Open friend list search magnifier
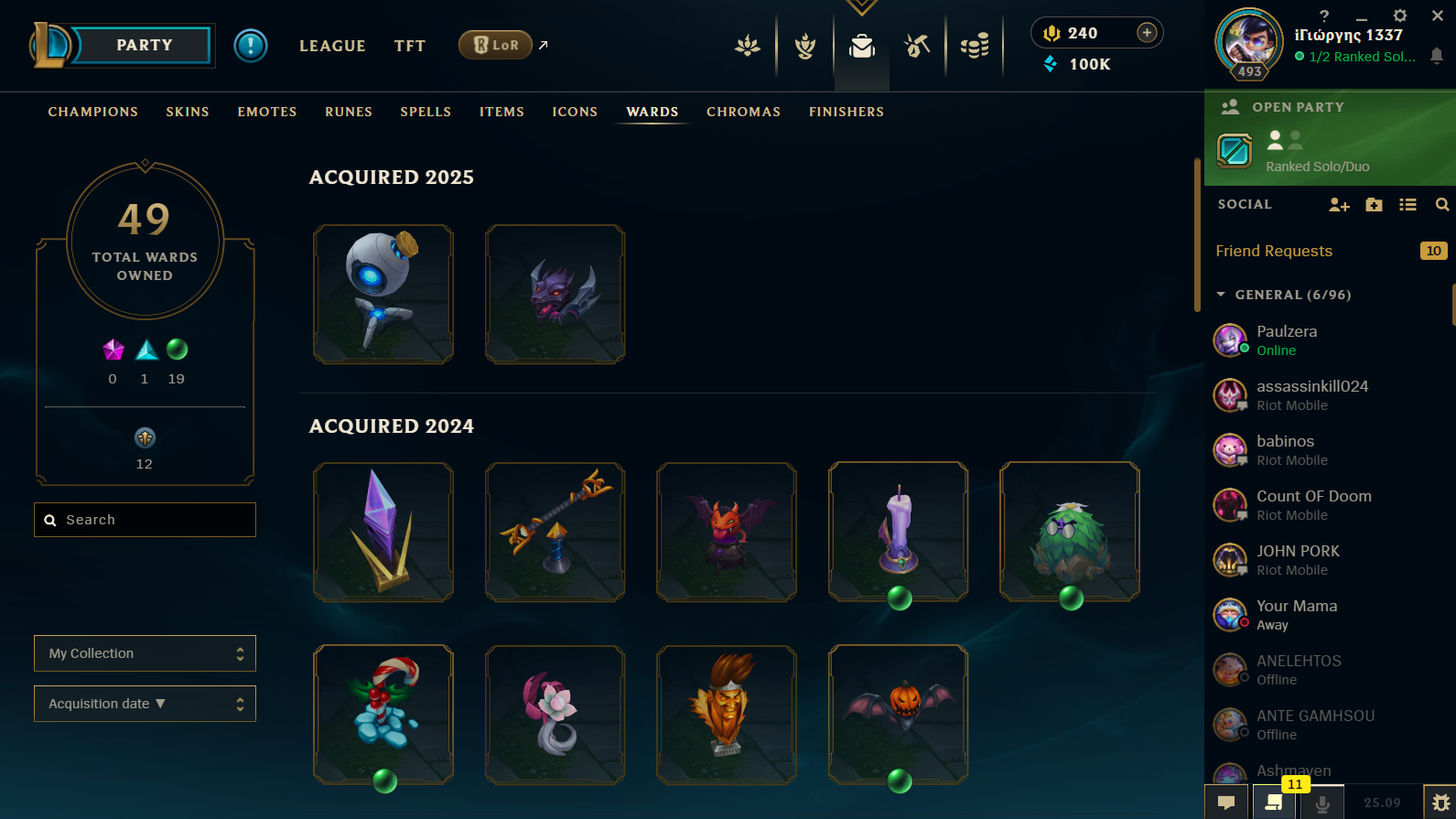 (x=1442, y=205)
